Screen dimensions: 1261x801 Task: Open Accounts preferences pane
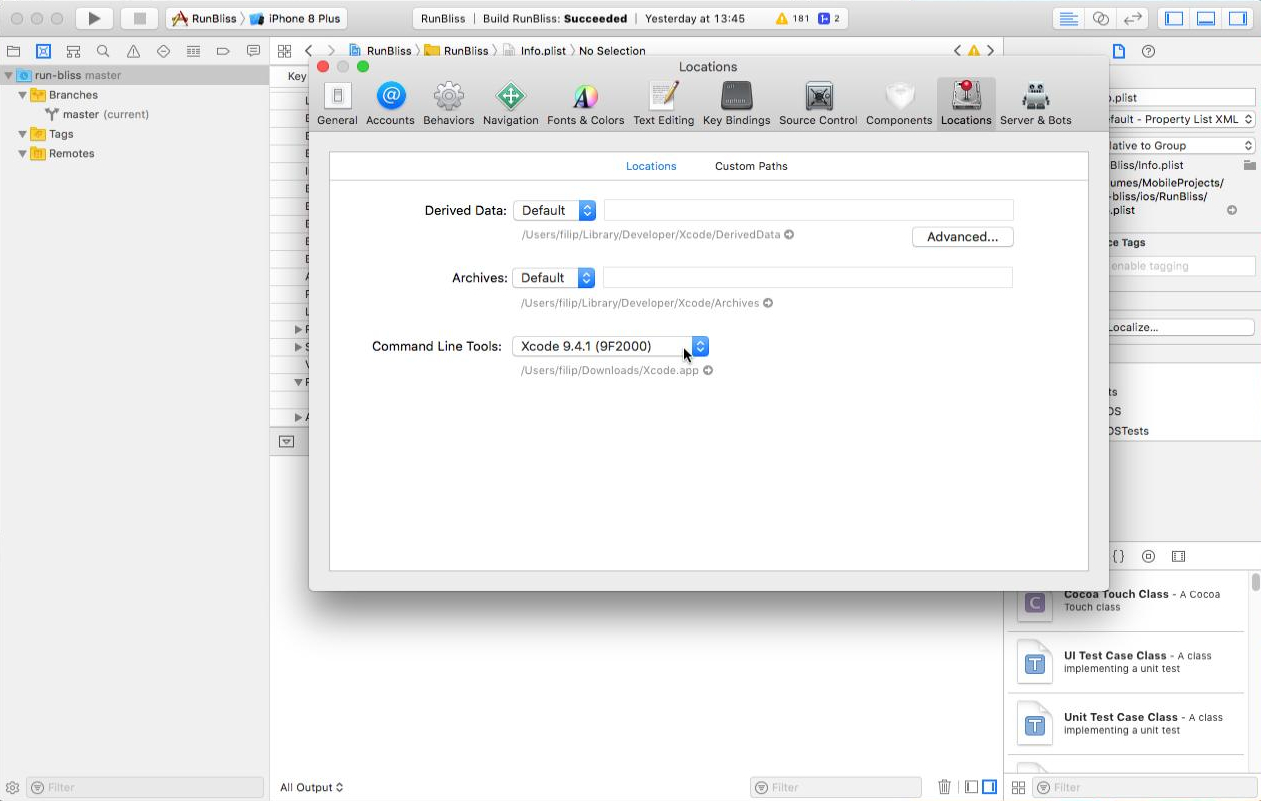coord(390,104)
